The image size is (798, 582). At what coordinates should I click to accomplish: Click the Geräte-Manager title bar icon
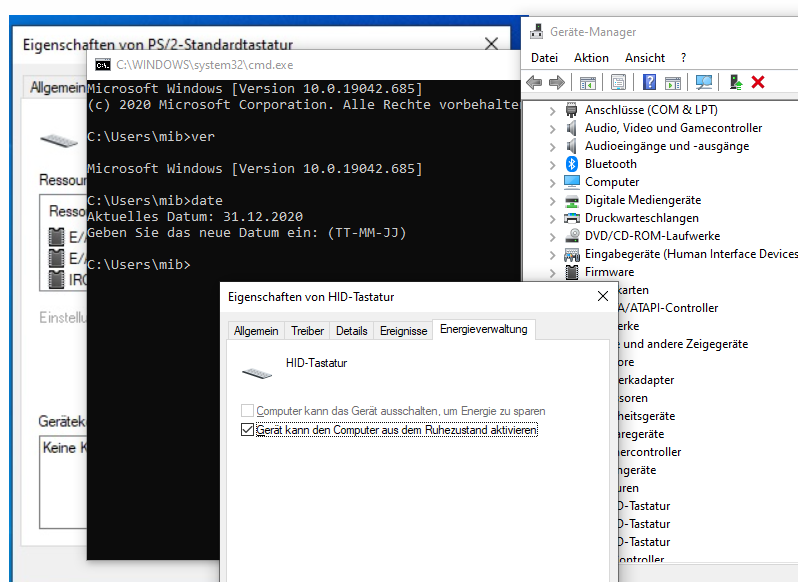(536, 32)
